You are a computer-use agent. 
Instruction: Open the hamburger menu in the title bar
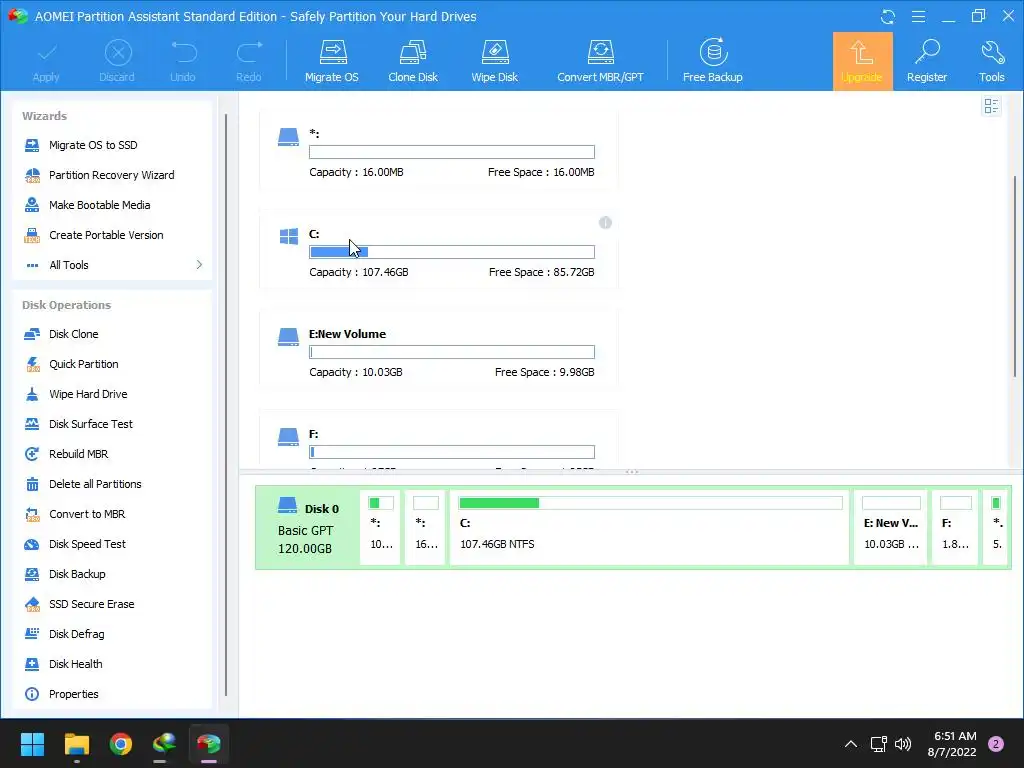click(x=918, y=16)
